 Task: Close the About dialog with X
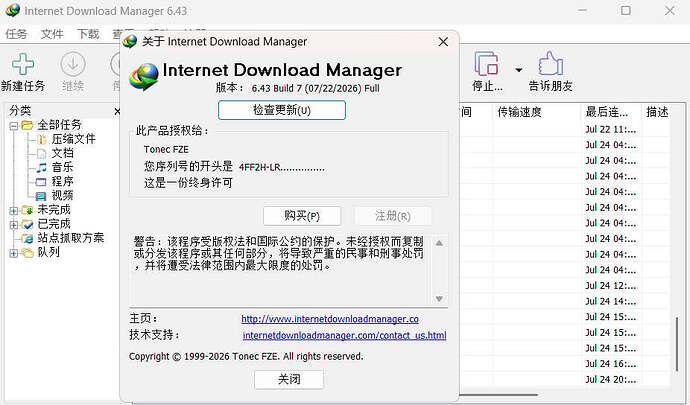click(x=443, y=42)
